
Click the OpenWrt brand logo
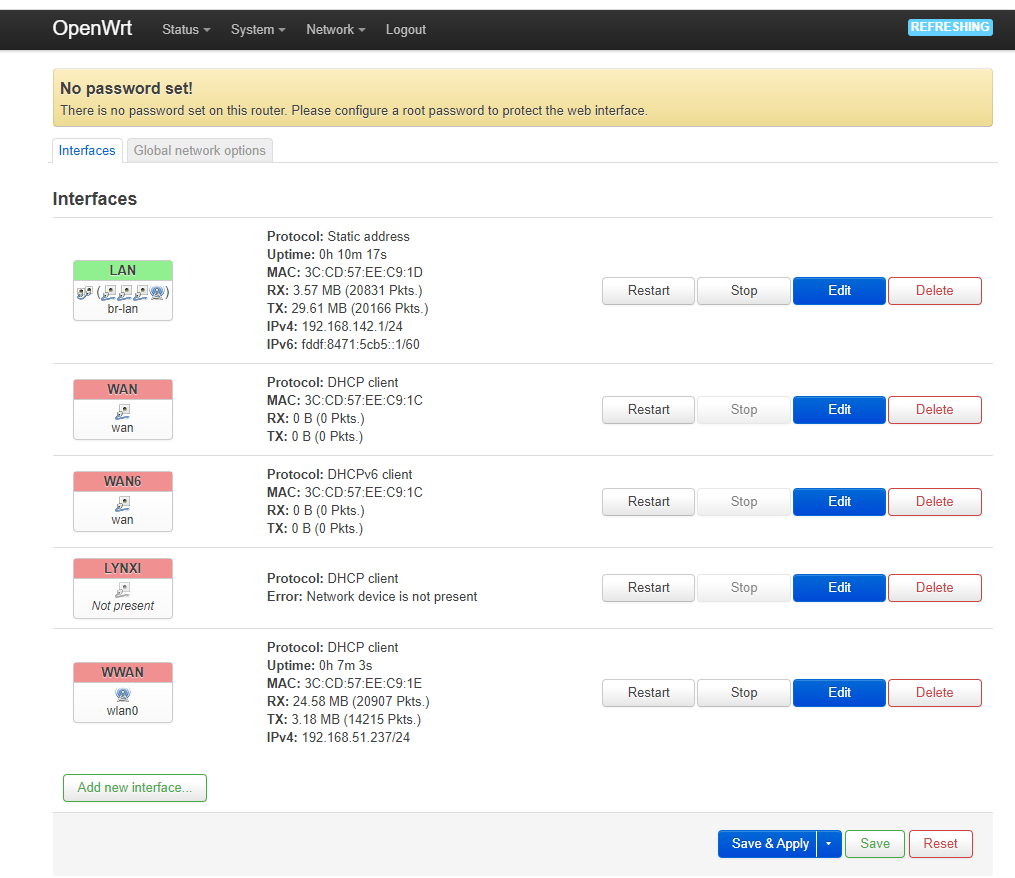(92, 28)
